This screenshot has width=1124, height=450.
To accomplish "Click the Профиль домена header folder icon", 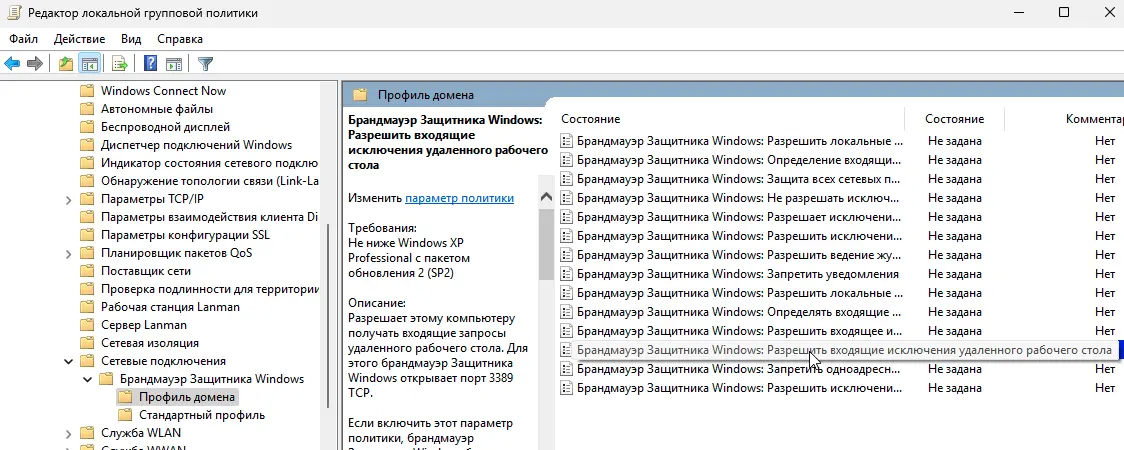I will (x=360, y=95).
